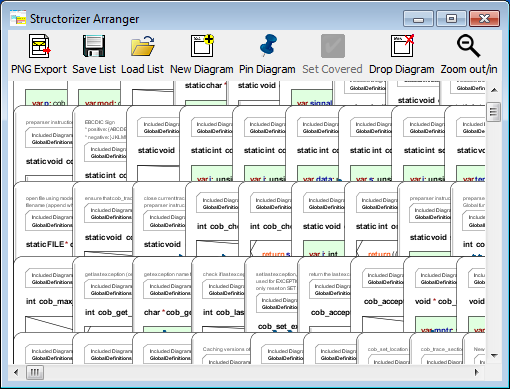
Task: Click "get exception name" comment text
Action: [x=168, y=274]
